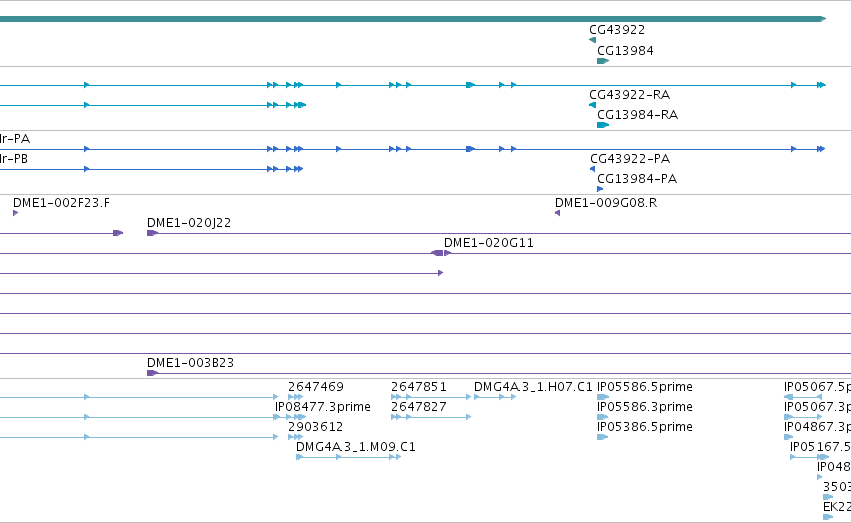The height and width of the screenshot is (523, 851).
Task: Click the light-blue glyph below IP05386.5prime
Action: coord(602,437)
